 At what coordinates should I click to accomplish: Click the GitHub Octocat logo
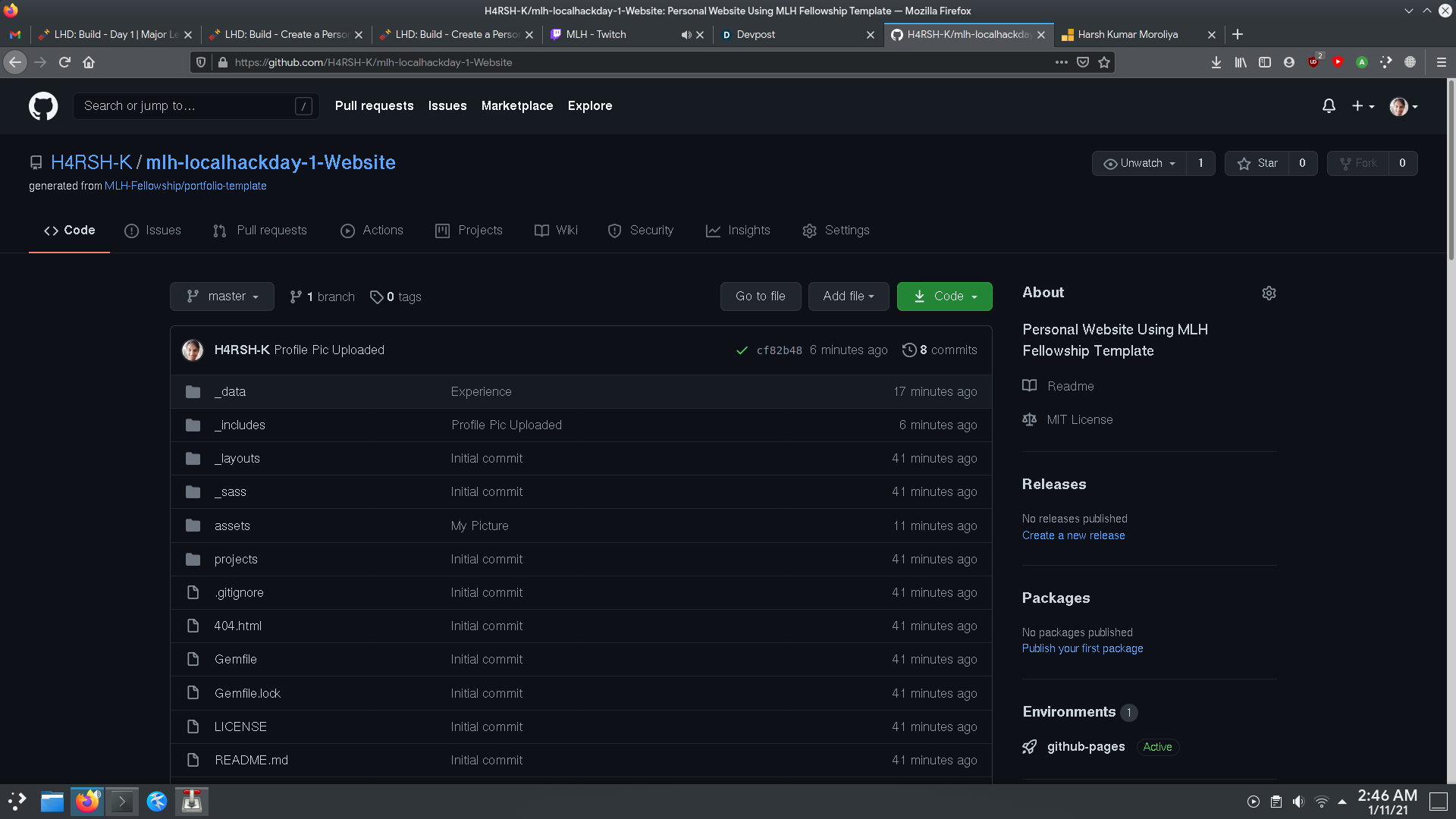tap(43, 106)
